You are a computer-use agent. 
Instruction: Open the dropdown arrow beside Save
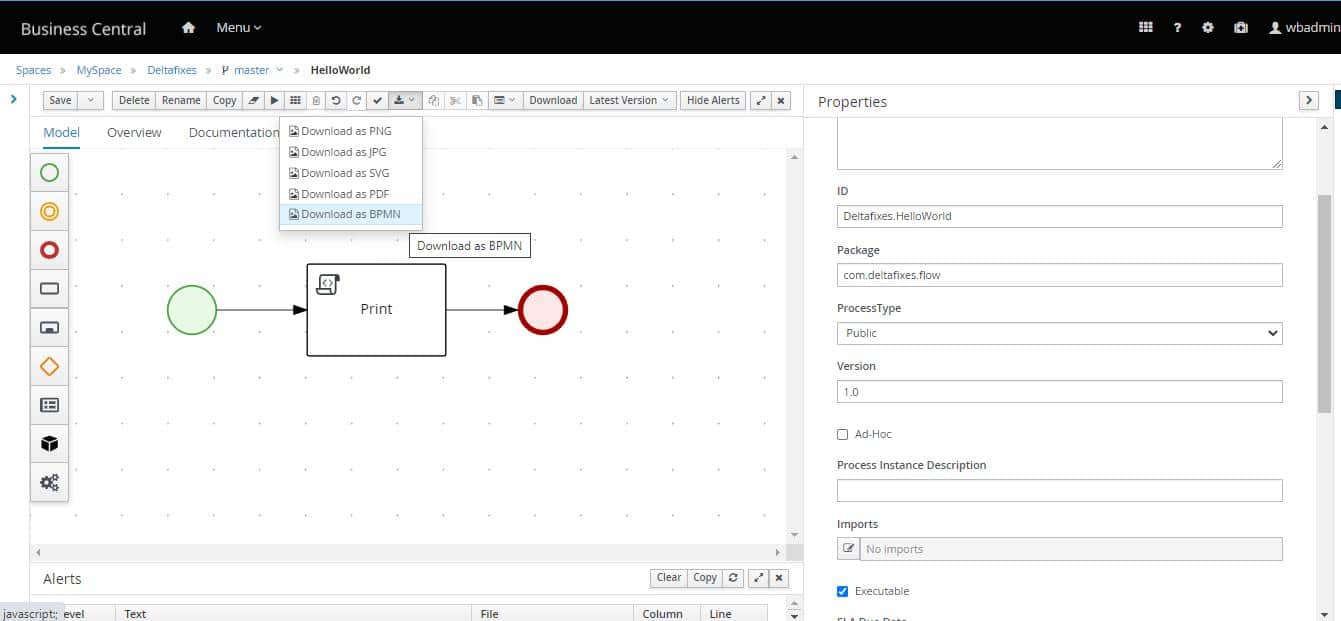tap(90, 100)
